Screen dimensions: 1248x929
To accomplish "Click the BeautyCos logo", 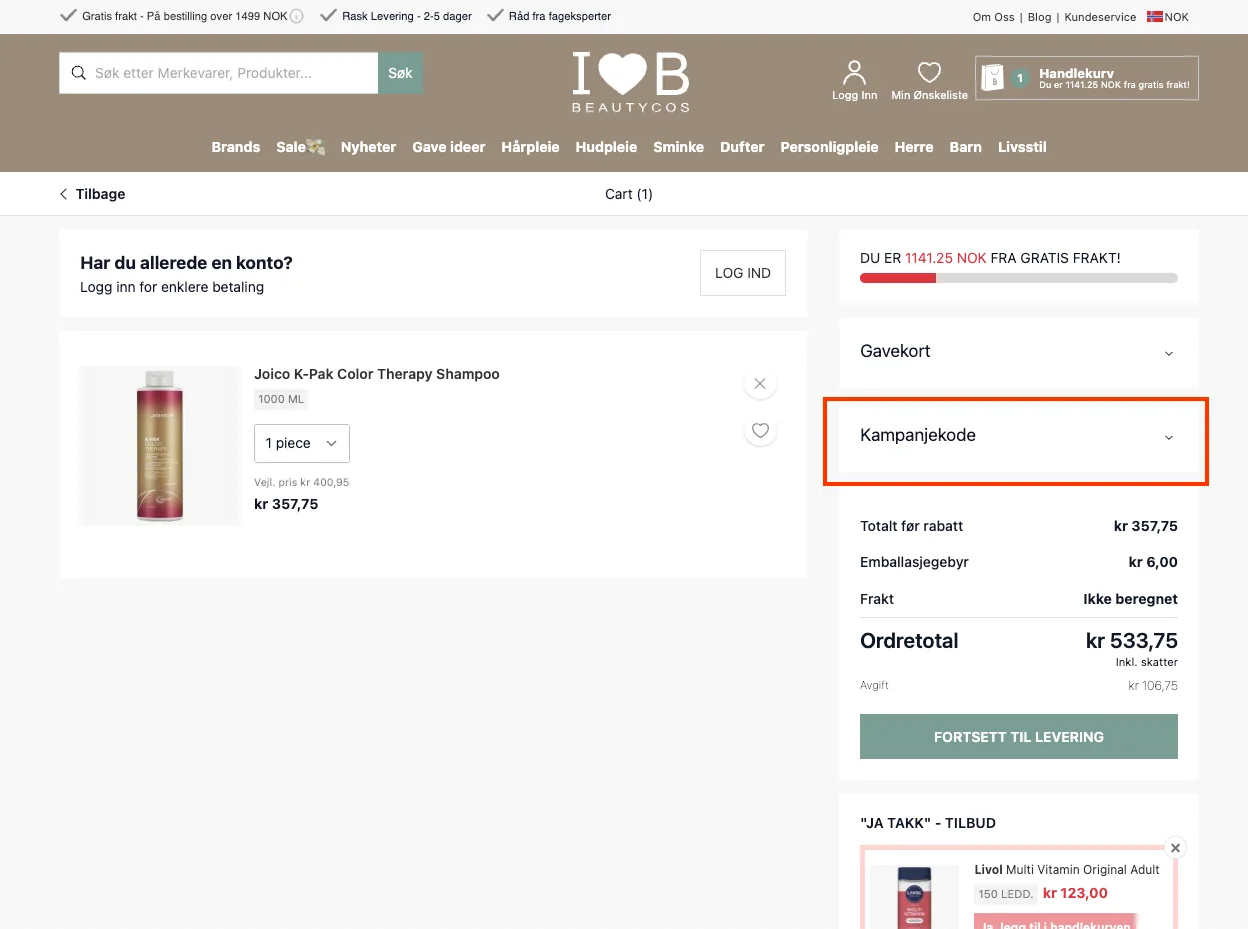I will (x=630, y=82).
